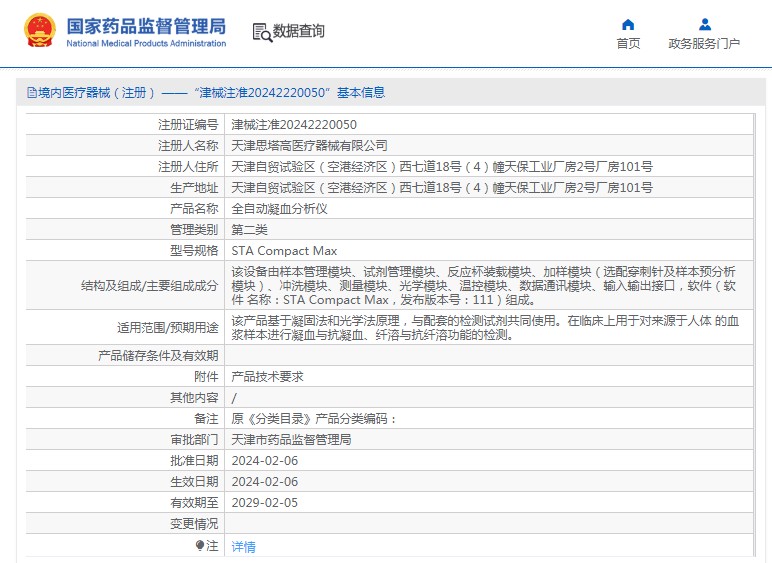Click the 变更情况 row label
Image resolution: width=772 pixels, height=563 pixels.
(x=194, y=524)
